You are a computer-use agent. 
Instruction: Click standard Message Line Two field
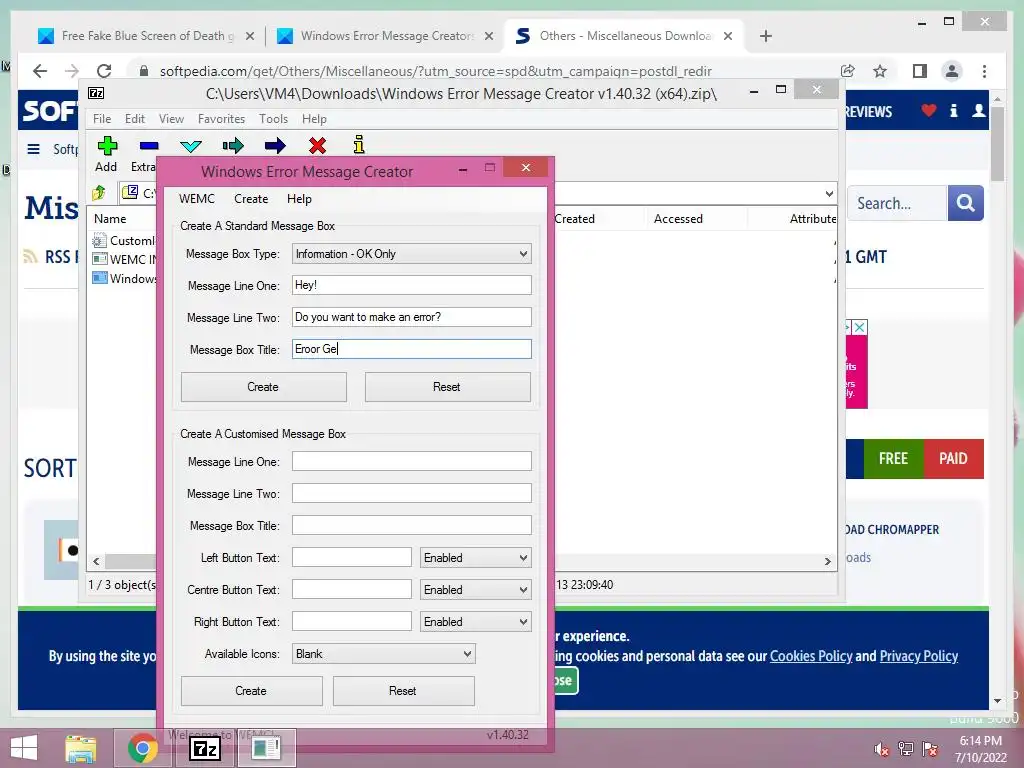pyautogui.click(x=411, y=317)
